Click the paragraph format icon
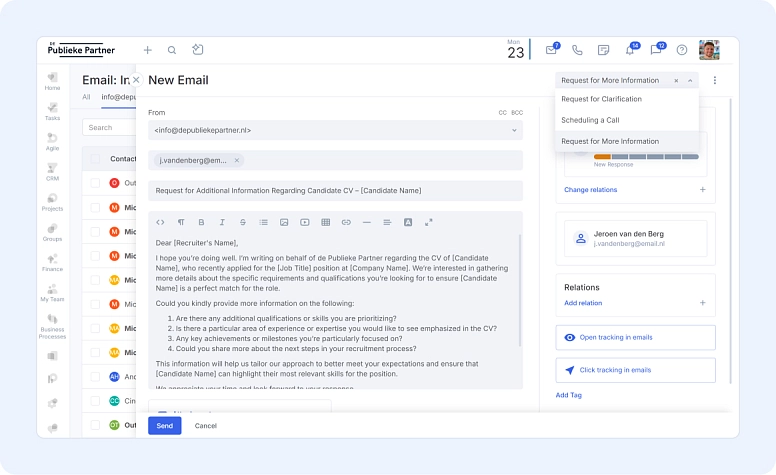 [x=181, y=222]
